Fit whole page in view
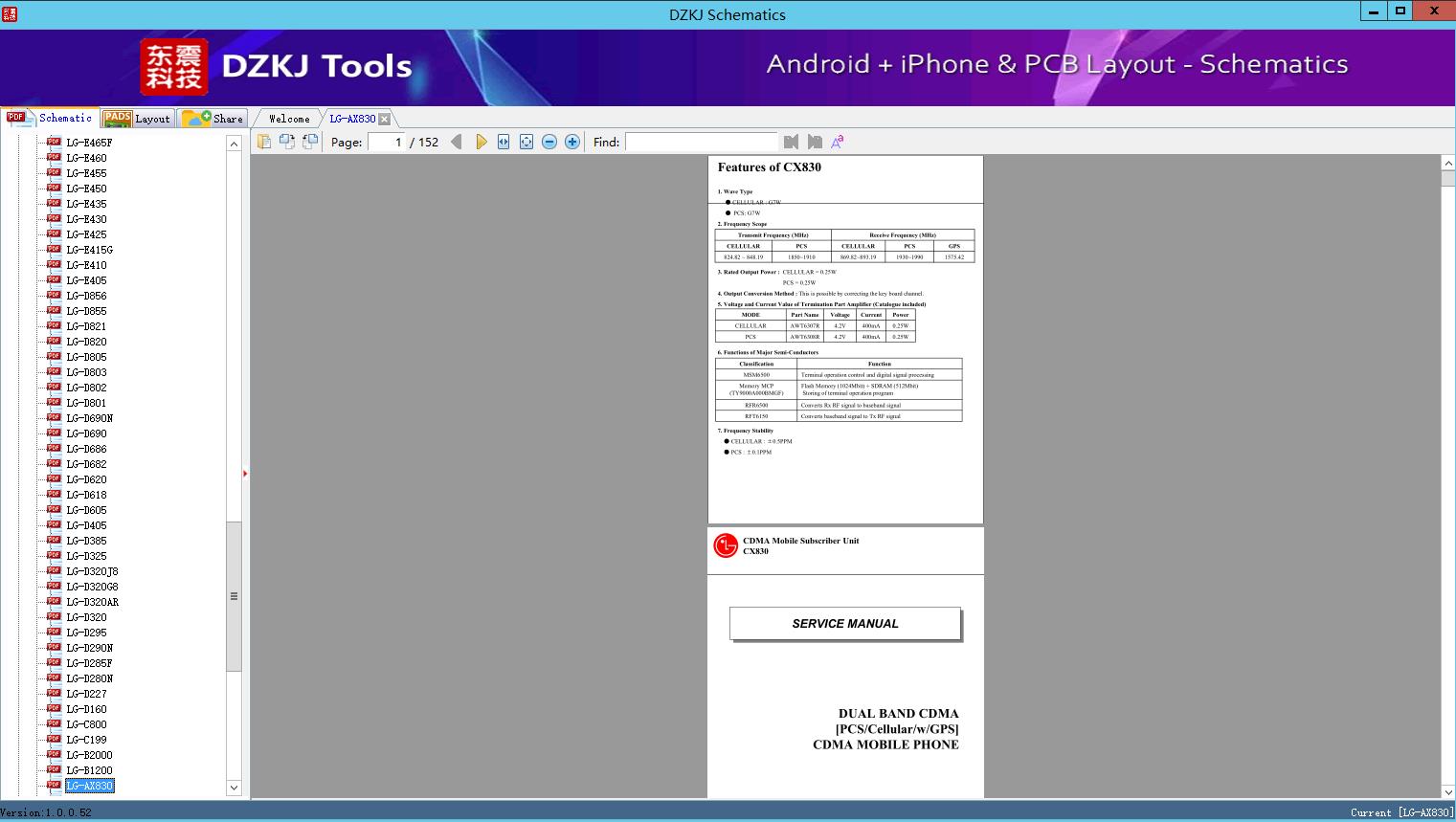1456x822 pixels. coord(526,142)
